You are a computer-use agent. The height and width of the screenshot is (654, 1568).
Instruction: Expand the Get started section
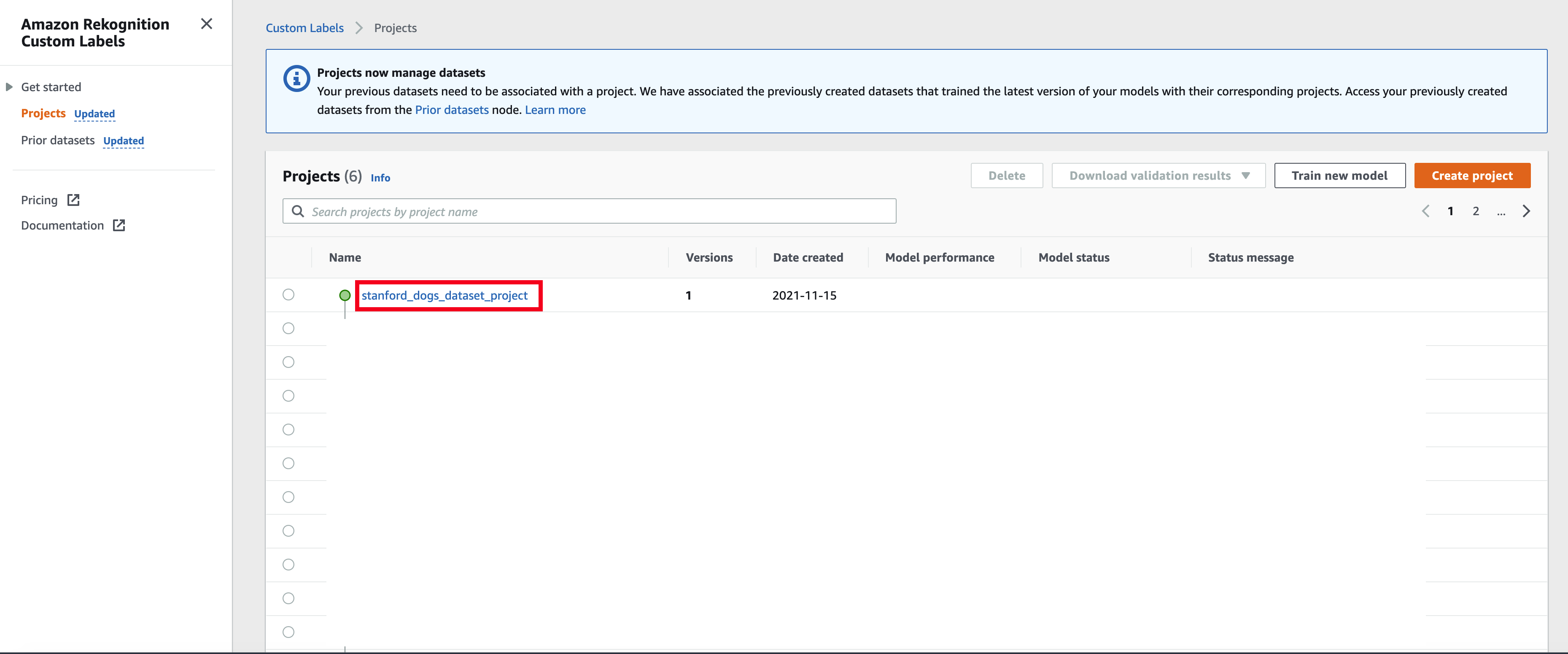point(9,87)
